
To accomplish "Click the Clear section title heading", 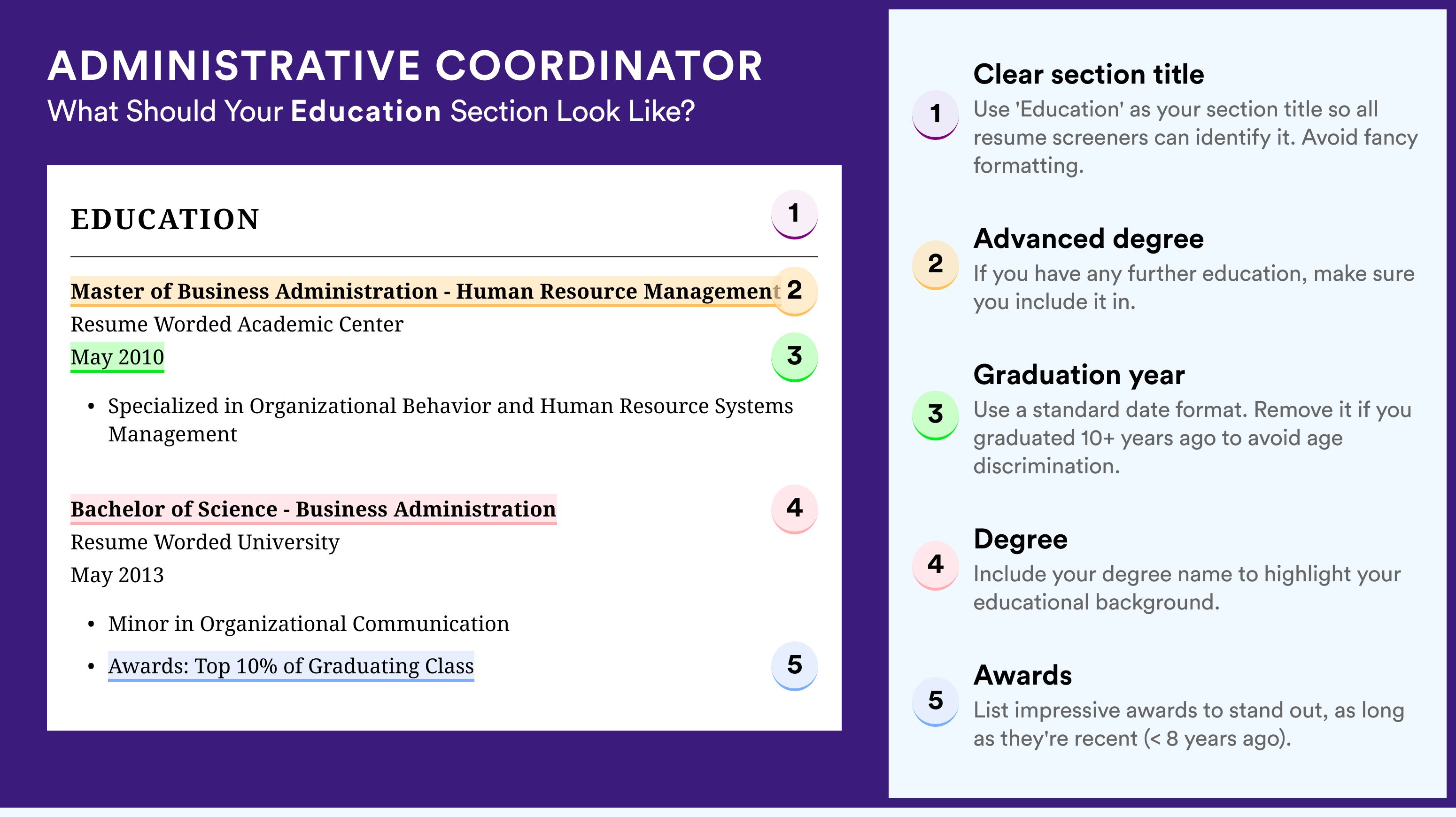I will (1088, 74).
